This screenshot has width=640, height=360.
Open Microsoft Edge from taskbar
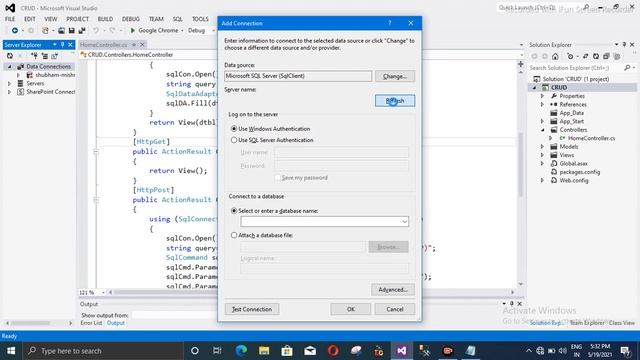click(x=241, y=351)
